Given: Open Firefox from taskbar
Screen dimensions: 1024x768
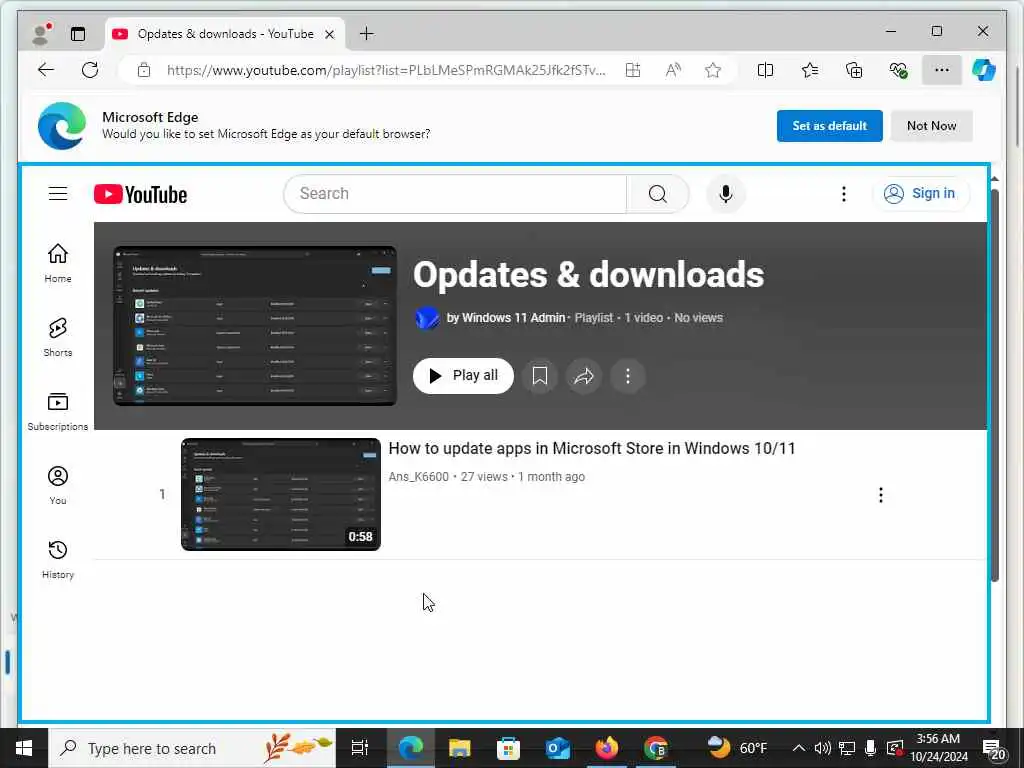Looking at the screenshot, I should pyautogui.click(x=607, y=748).
